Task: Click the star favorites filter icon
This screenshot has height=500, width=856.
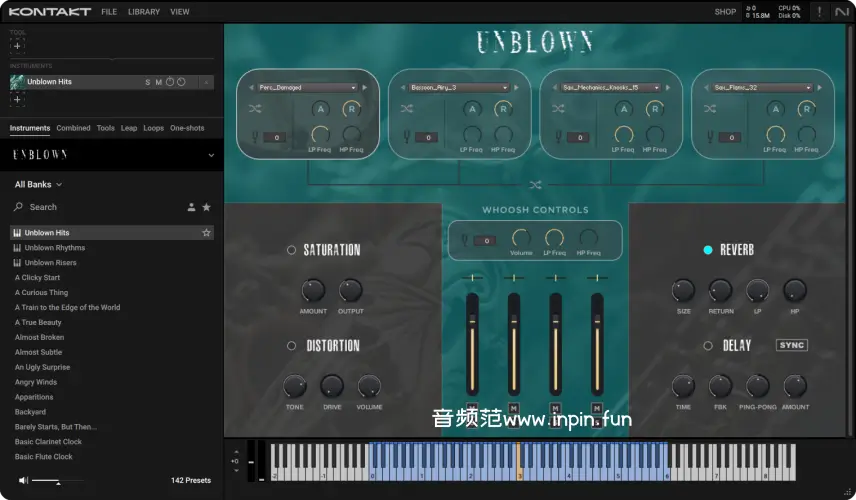Action: coord(206,207)
